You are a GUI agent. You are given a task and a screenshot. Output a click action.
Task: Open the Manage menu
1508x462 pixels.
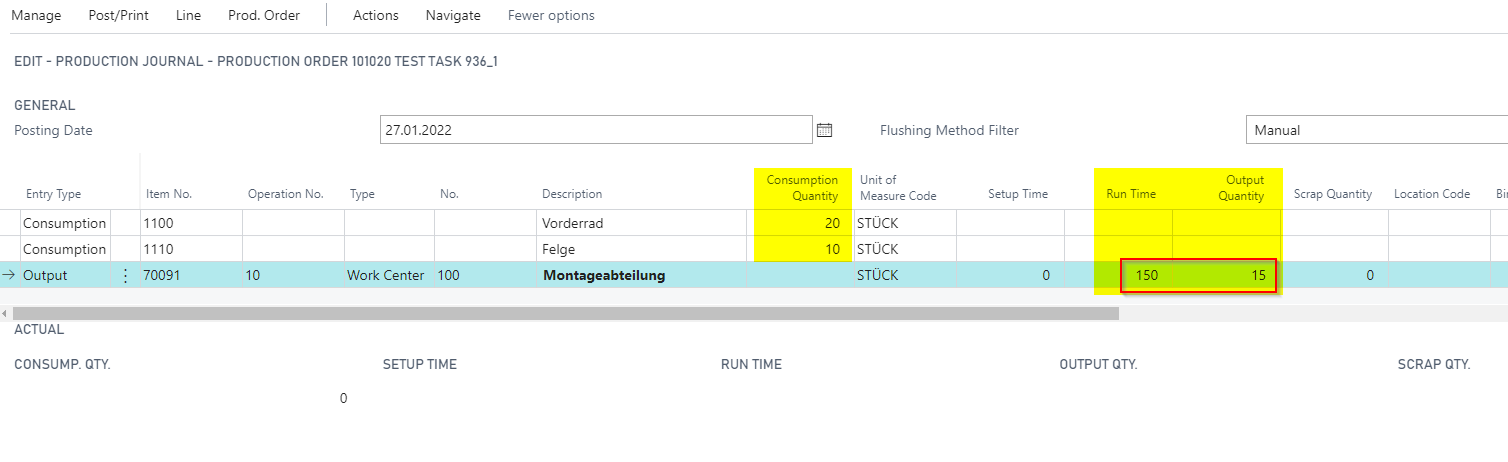pyautogui.click(x=36, y=15)
